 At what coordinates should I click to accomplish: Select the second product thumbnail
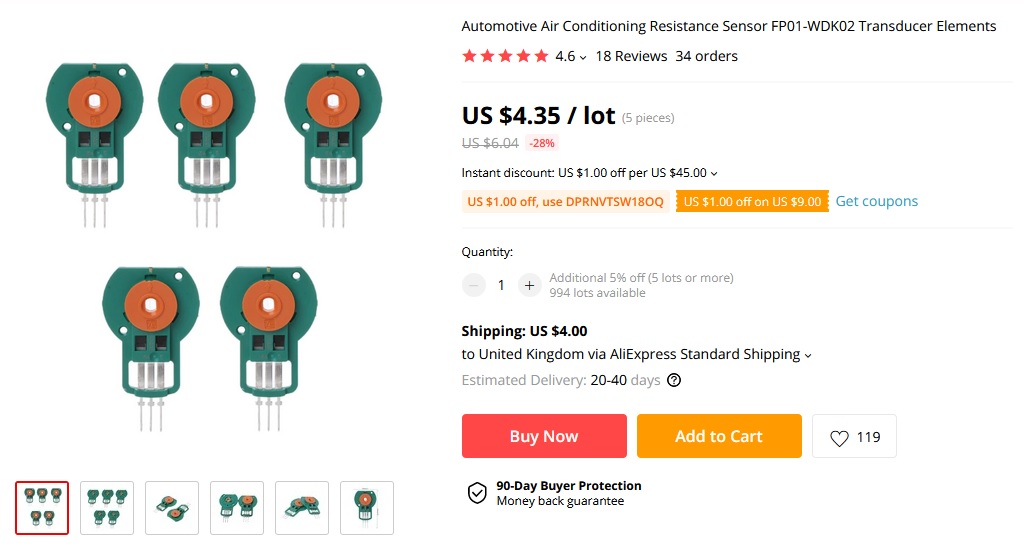(107, 508)
